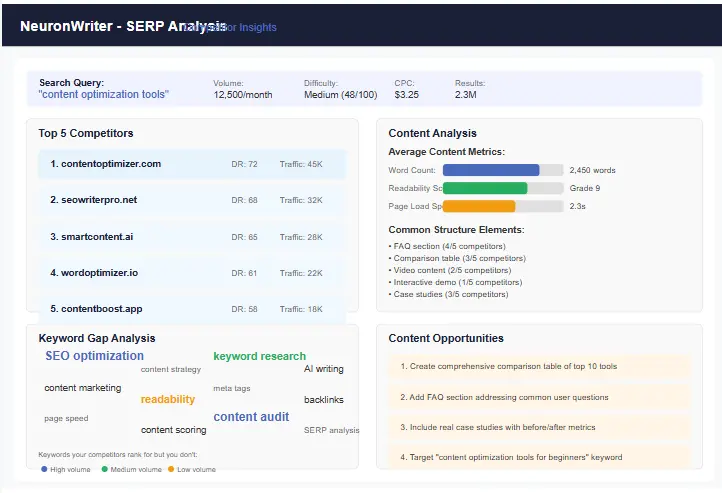Image resolution: width=722 pixels, height=493 pixels.
Task: Click the 'Top 5 Competitors' heading
Action: pyautogui.click(x=86, y=133)
